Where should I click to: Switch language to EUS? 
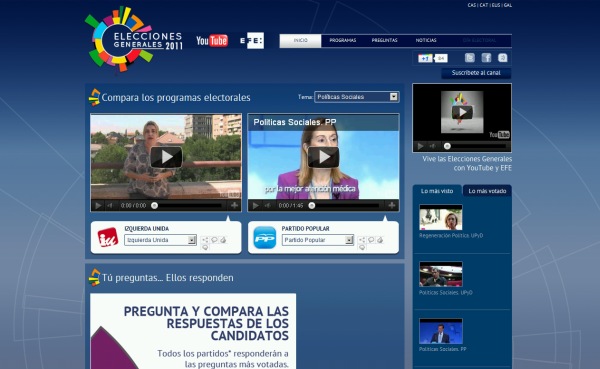(496, 5)
